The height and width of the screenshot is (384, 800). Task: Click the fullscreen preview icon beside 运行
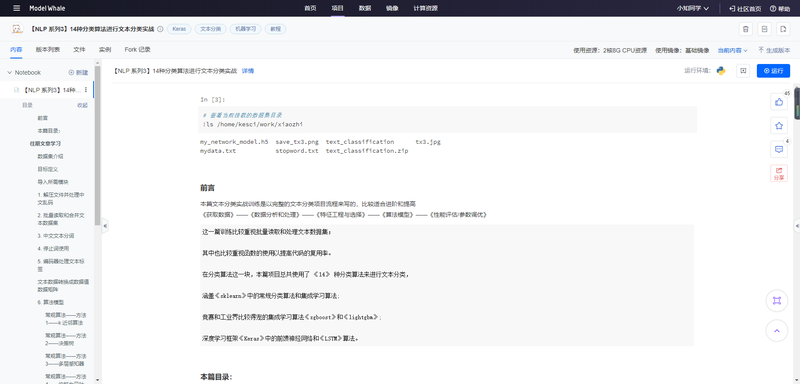743,71
